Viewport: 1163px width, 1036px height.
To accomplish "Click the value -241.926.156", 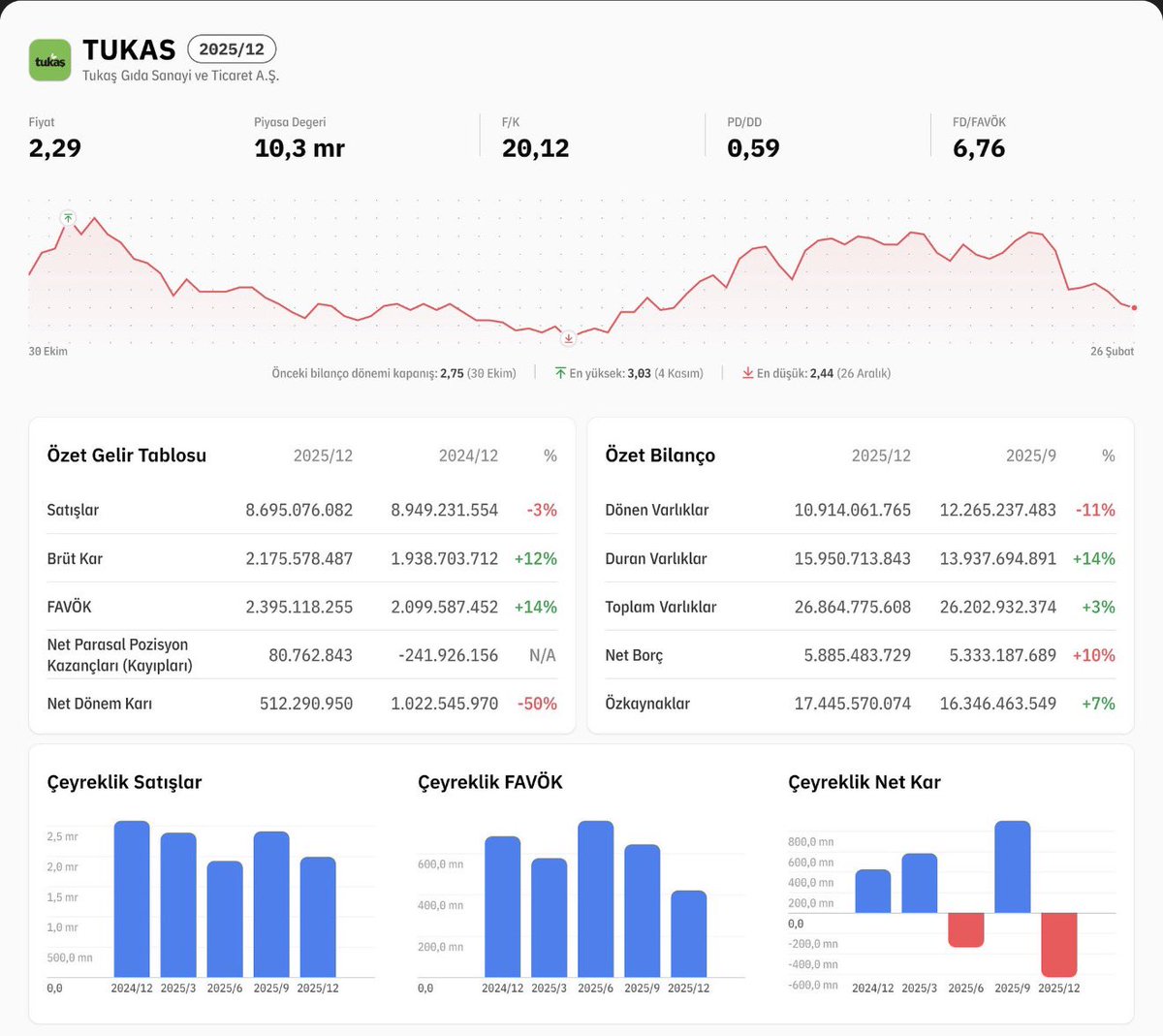I will (448, 655).
